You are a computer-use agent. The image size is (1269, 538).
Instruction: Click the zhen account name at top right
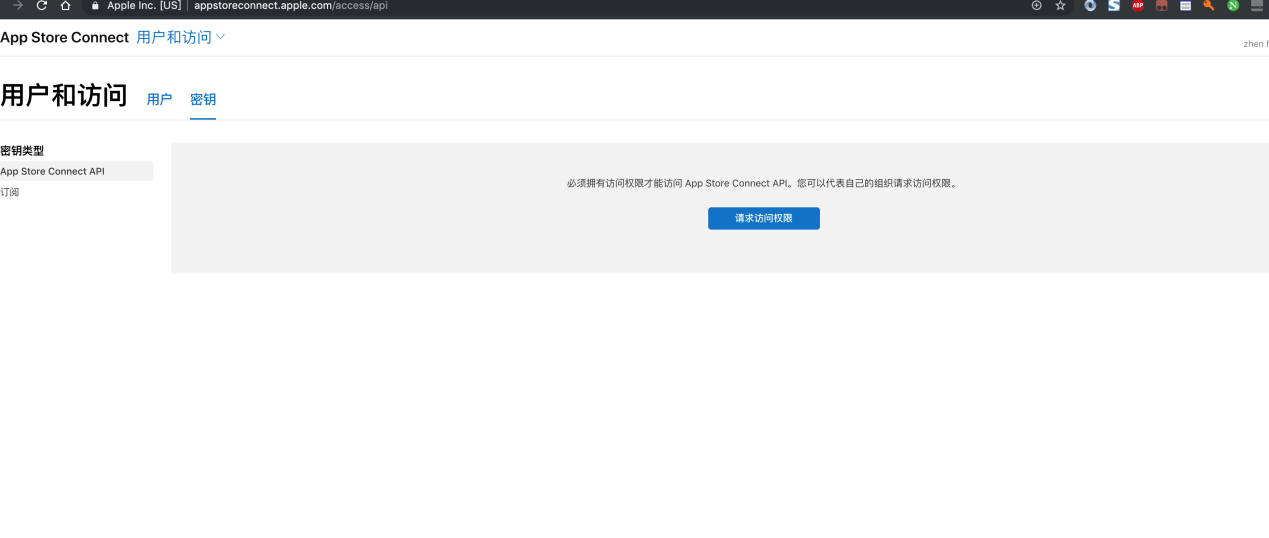click(1256, 44)
